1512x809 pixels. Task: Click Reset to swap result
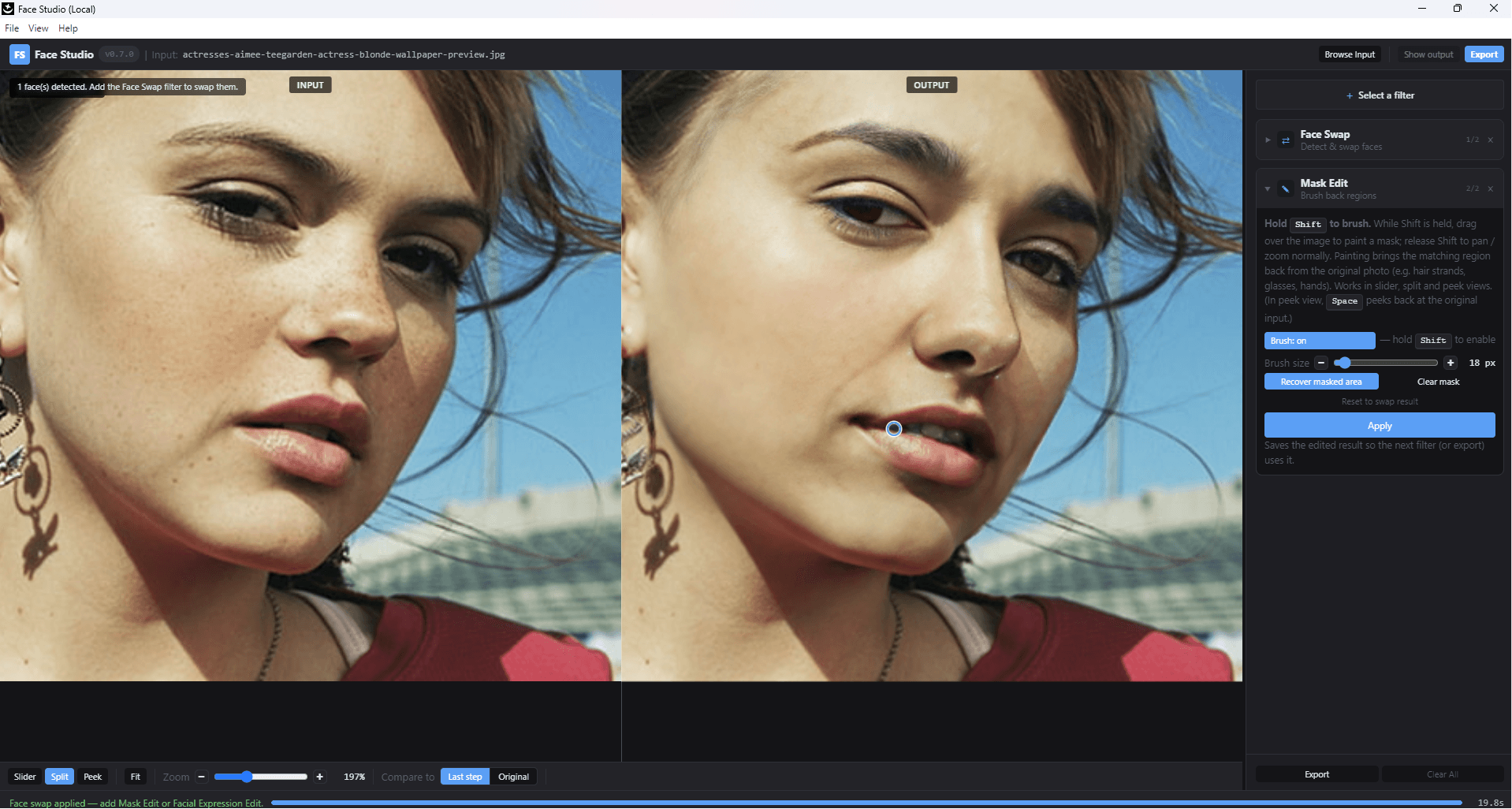(x=1380, y=401)
